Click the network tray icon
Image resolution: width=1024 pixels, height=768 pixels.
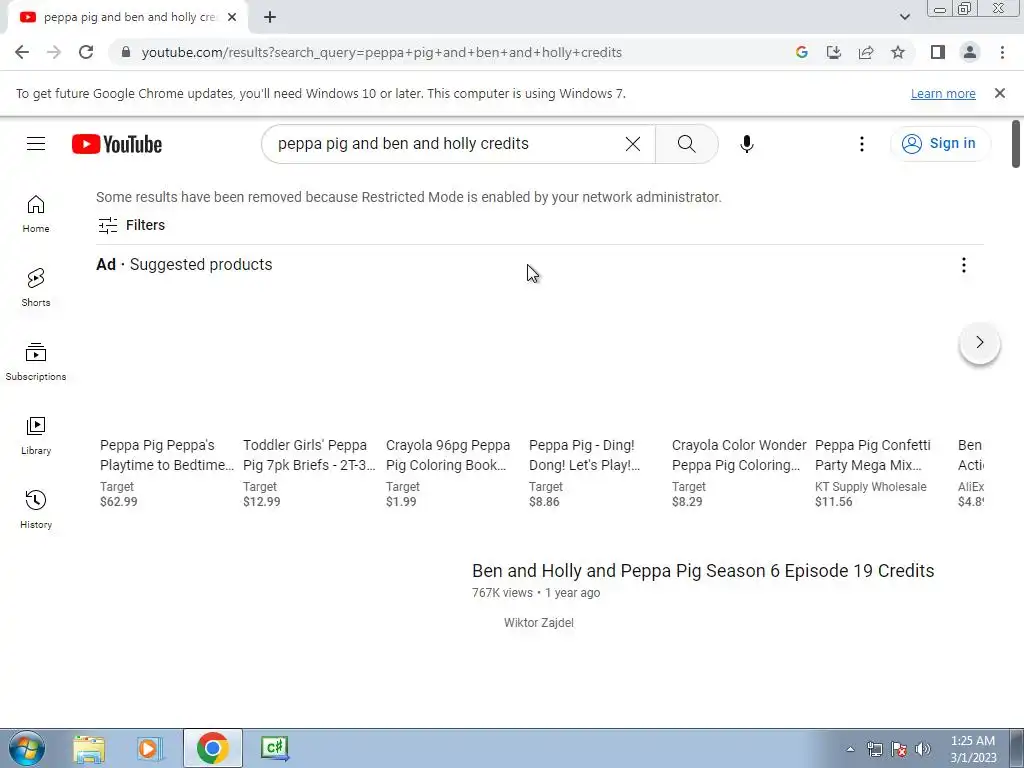click(x=874, y=749)
